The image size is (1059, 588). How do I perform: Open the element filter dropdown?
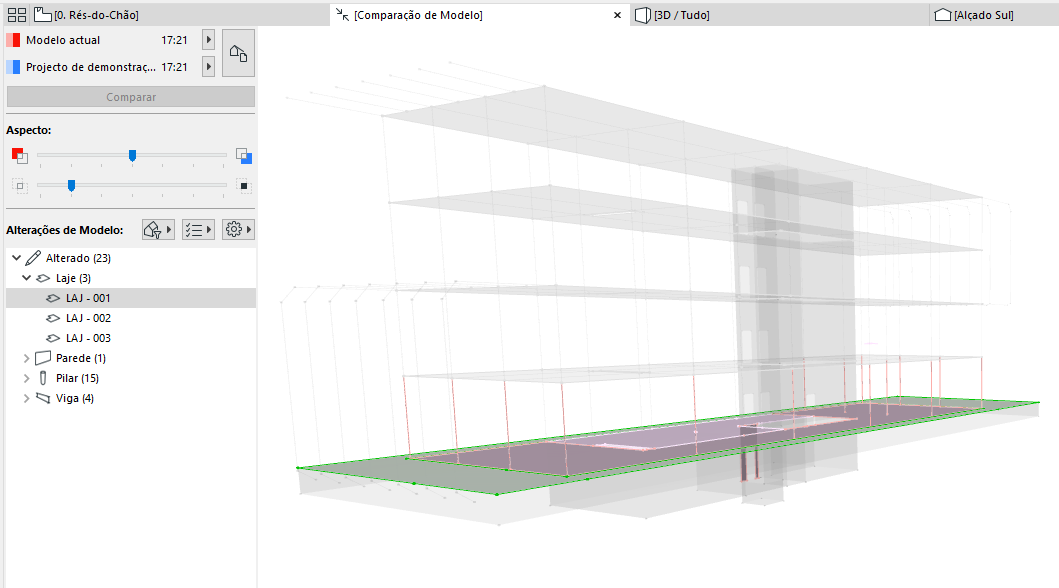158,230
